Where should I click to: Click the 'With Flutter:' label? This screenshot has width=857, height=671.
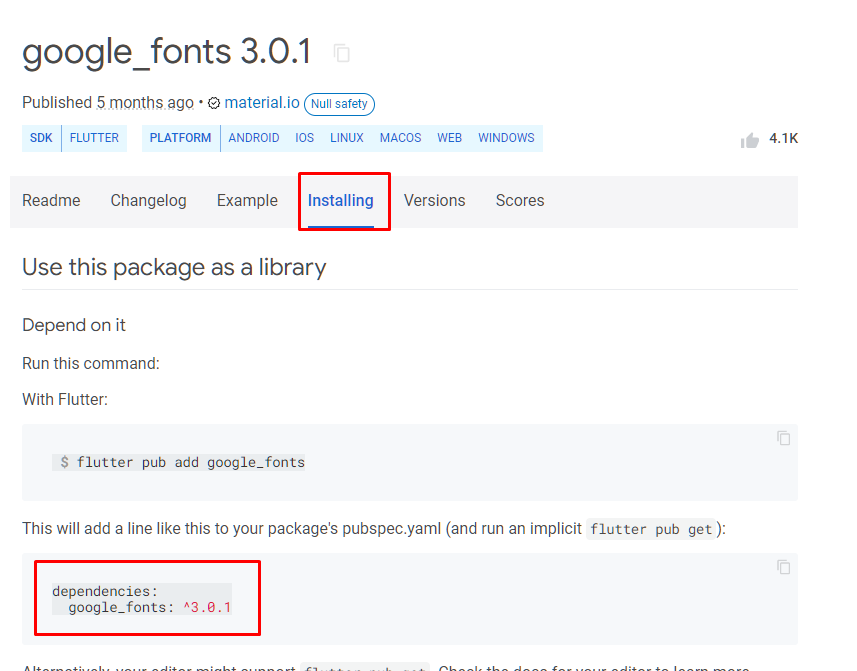tap(65, 399)
